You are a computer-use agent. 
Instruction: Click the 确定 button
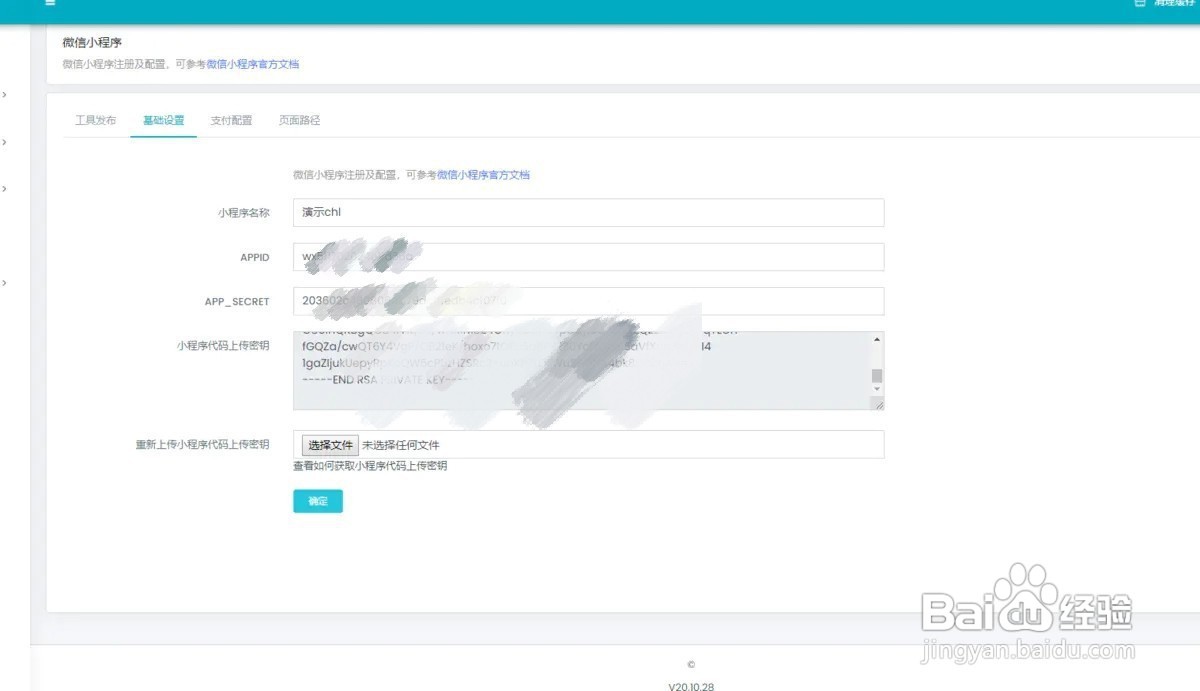(318, 501)
